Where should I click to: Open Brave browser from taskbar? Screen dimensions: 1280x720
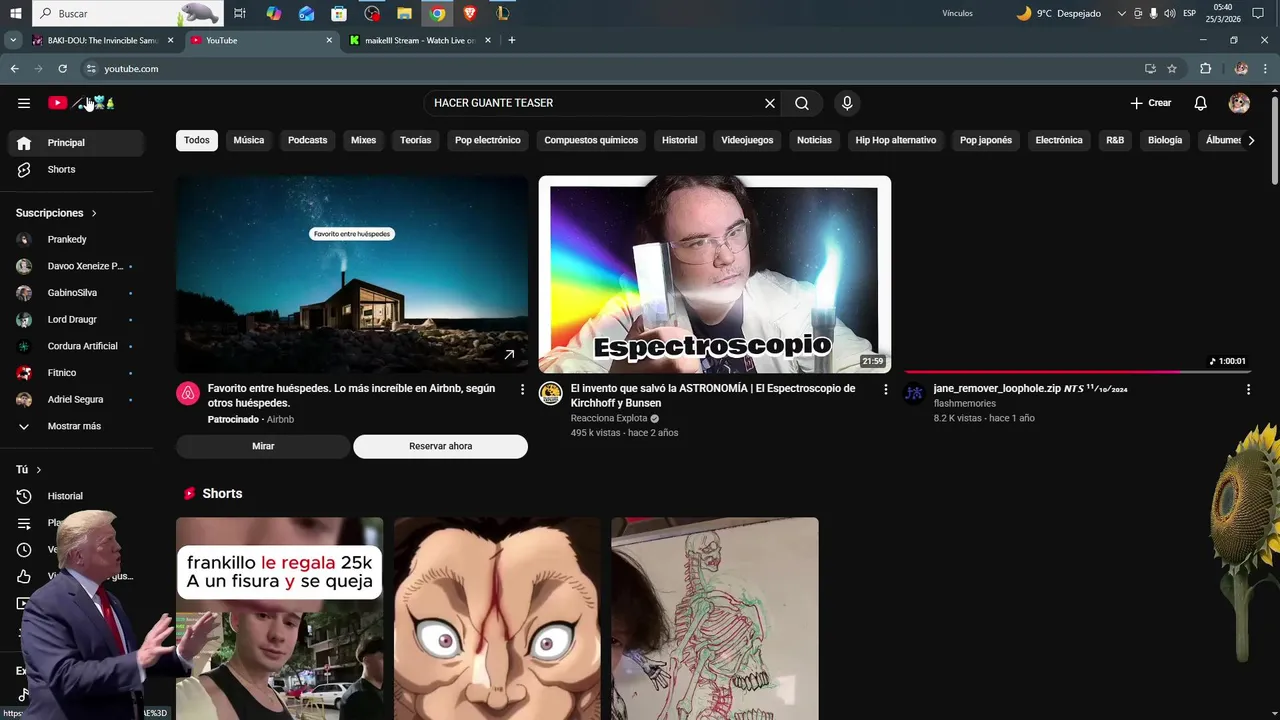pos(470,13)
